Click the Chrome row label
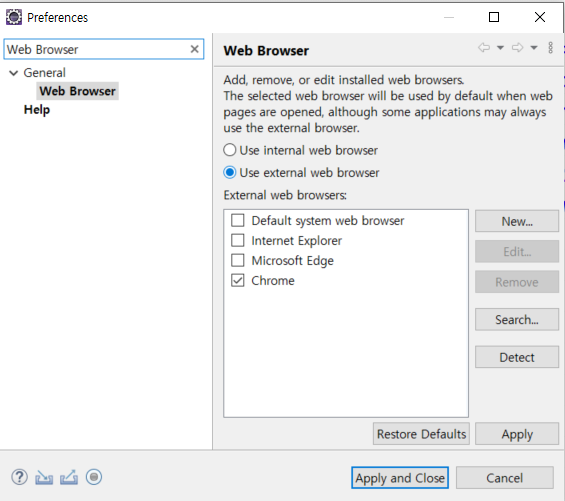This screenshot has height=501, width=565. pos(273,280)
